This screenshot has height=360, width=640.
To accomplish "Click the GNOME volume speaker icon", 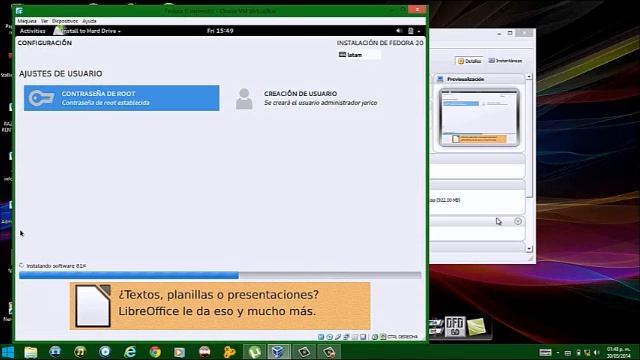I will click(399, 31).
